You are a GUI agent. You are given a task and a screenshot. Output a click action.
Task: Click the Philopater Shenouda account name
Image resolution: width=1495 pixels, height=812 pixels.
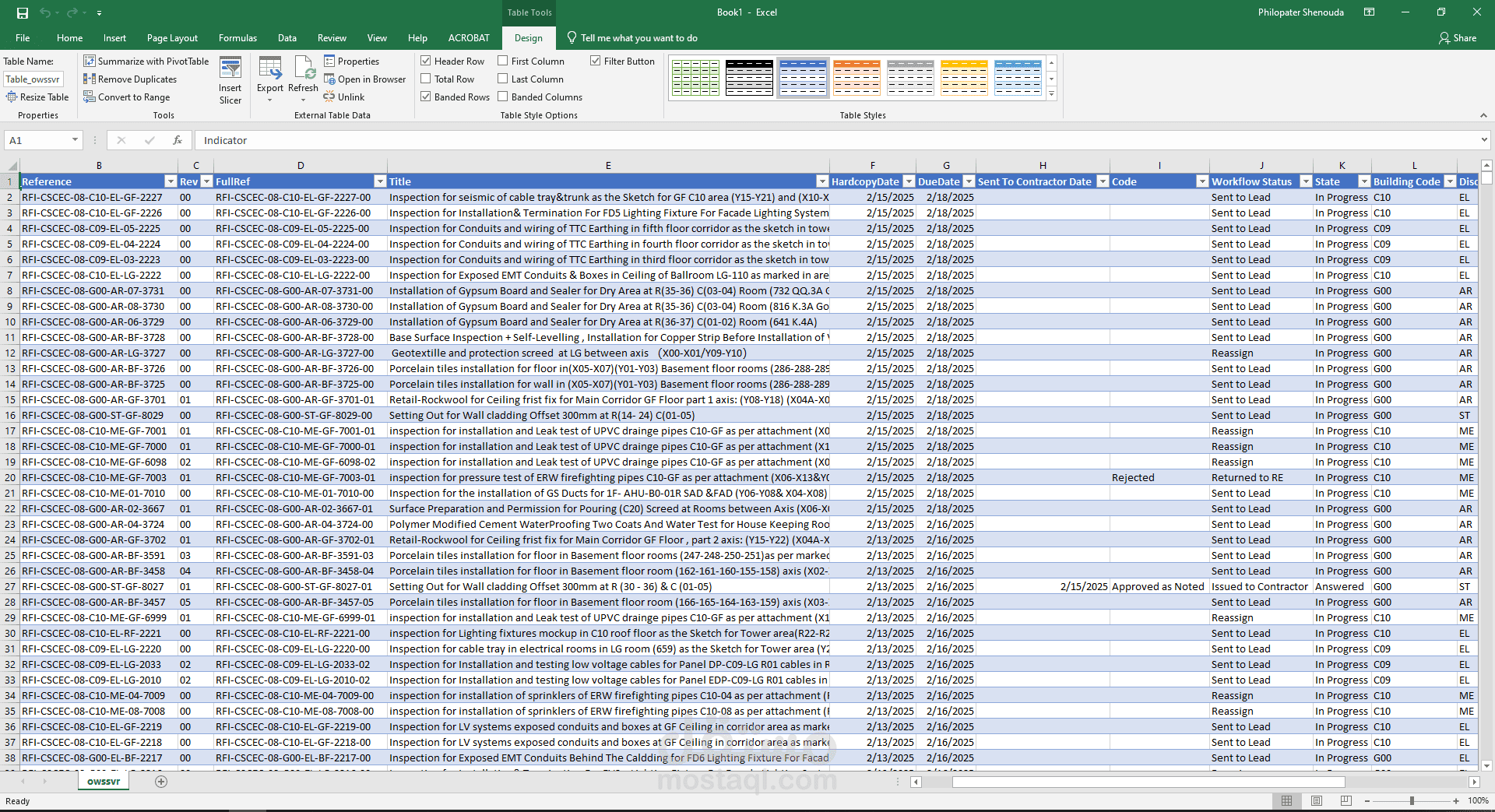coord(1301,12)
